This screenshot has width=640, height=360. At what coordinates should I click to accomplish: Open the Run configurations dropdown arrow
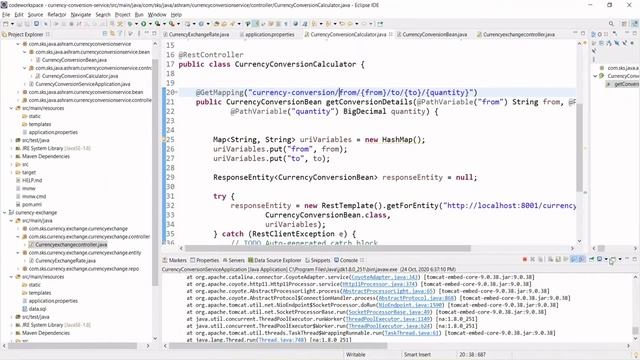[x=150, y=24]
